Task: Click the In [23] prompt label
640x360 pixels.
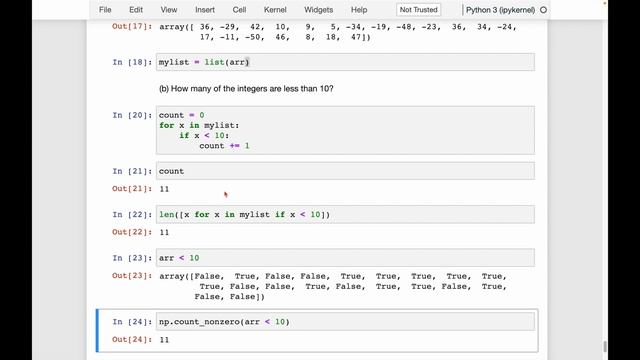Action: 132,258
